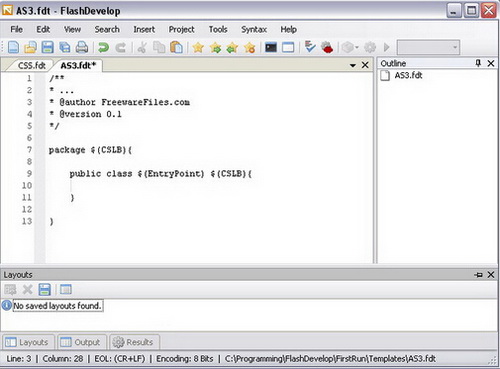Click the Print toolbar icon
Viewport: 500px width, 369px height.
82,47
